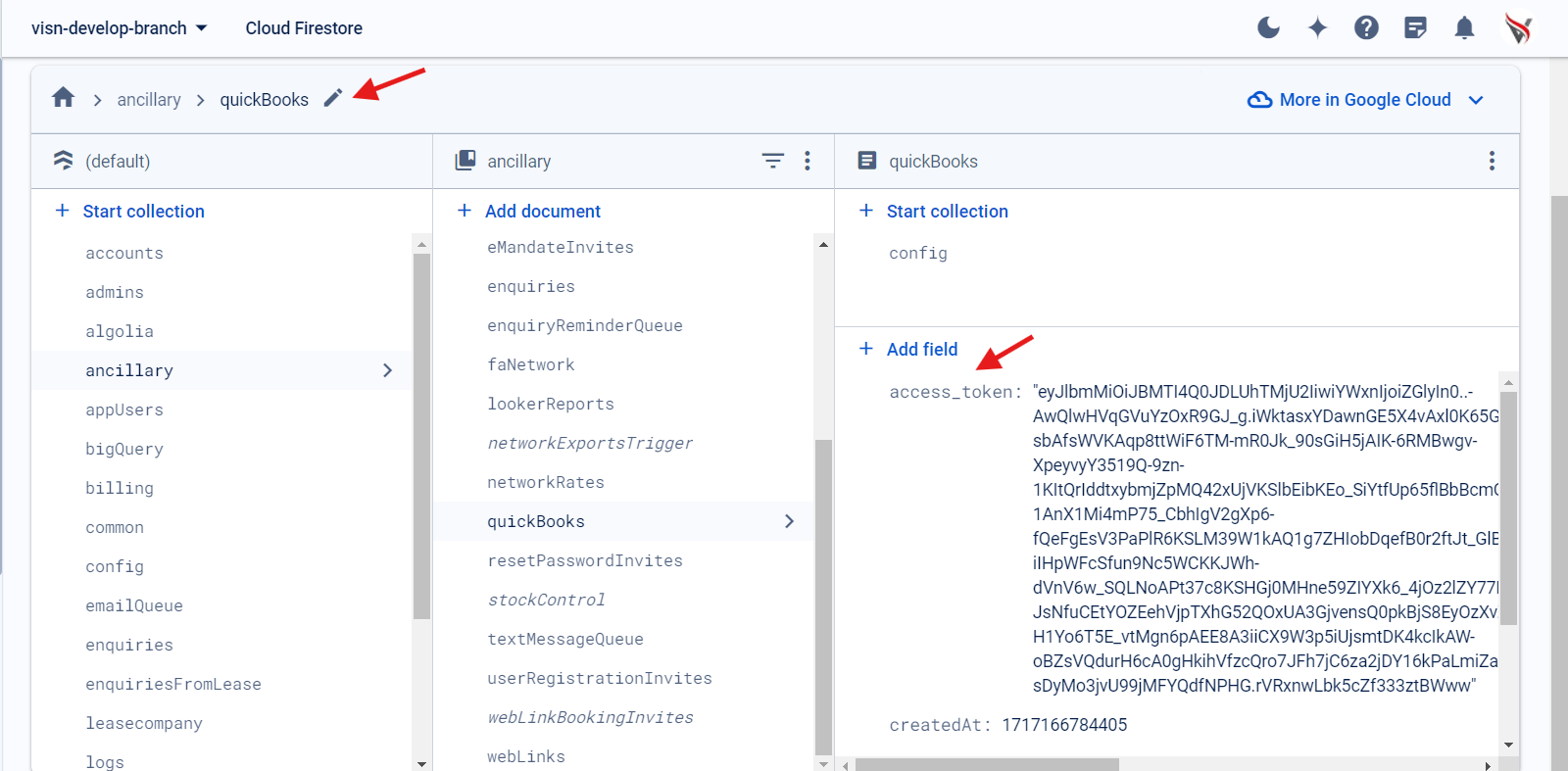The width and height of the screenshot is (1568, 771).
Task: Start collection under quickBooks document
Action: coord(933,211)
